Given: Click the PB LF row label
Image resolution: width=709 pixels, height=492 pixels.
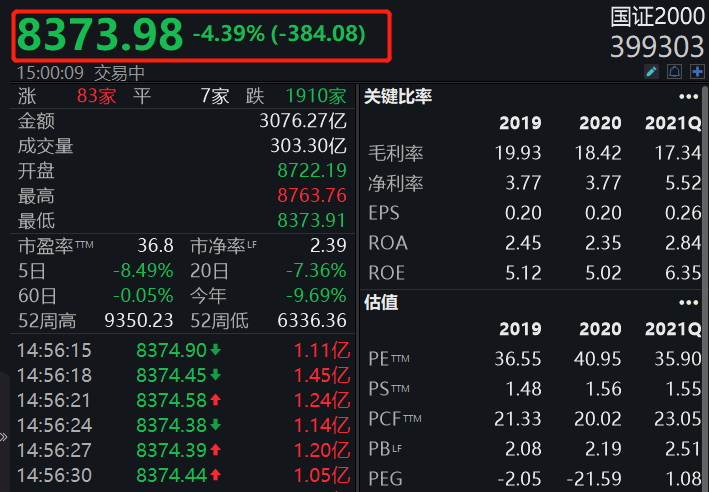Looking at the screenshot, I should click(x=385, y=449).
